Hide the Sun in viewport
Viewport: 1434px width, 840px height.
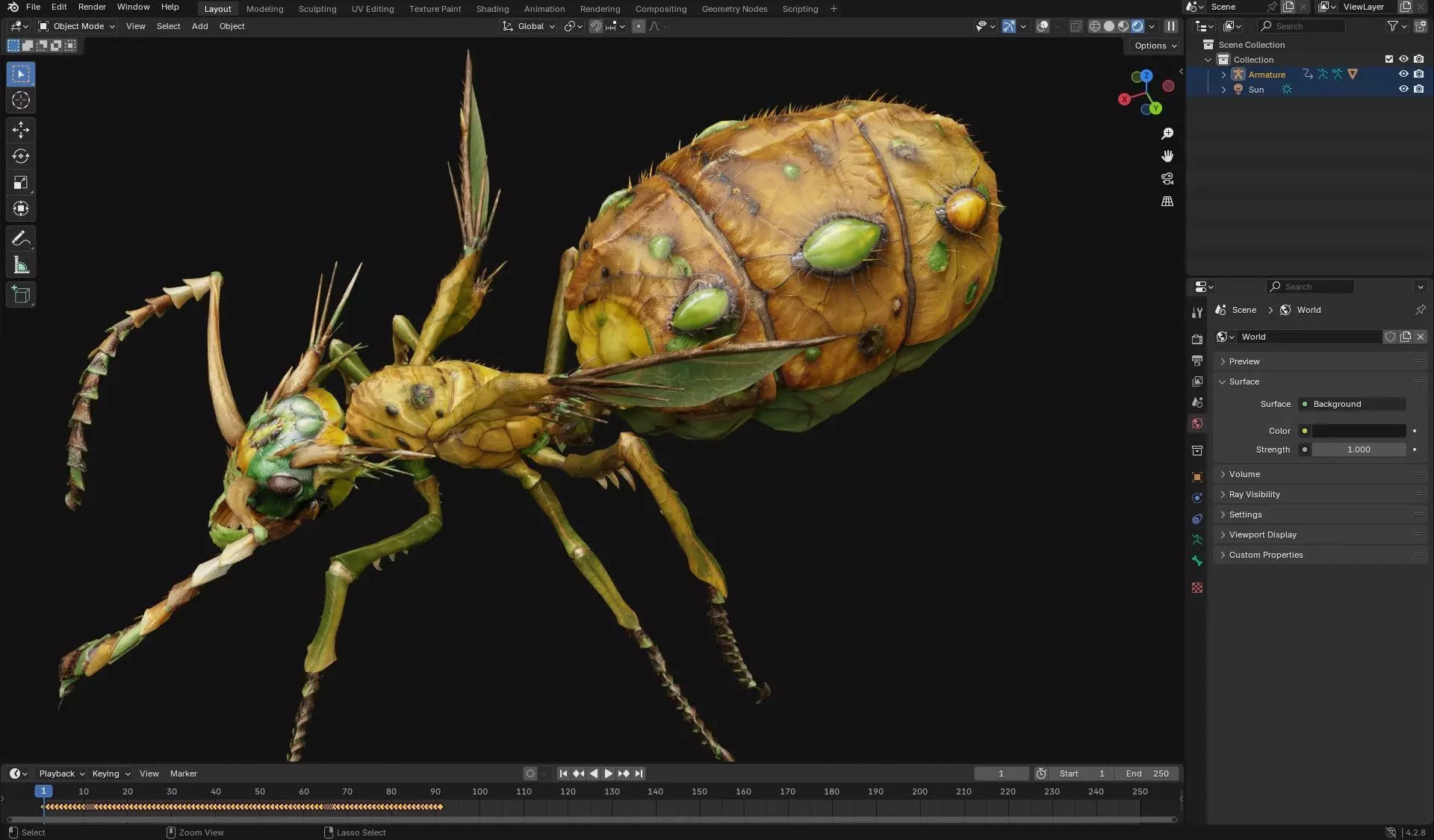1403,89
